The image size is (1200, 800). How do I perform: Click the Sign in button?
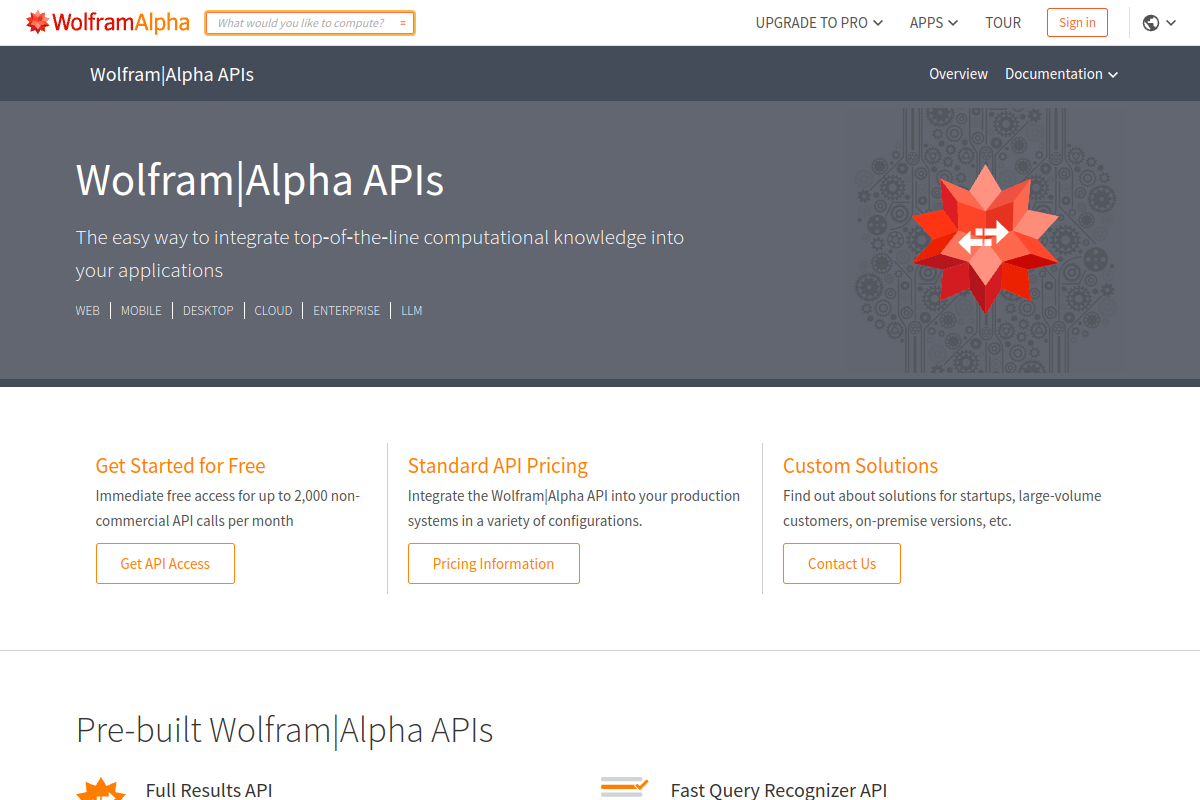[1077, 22]
